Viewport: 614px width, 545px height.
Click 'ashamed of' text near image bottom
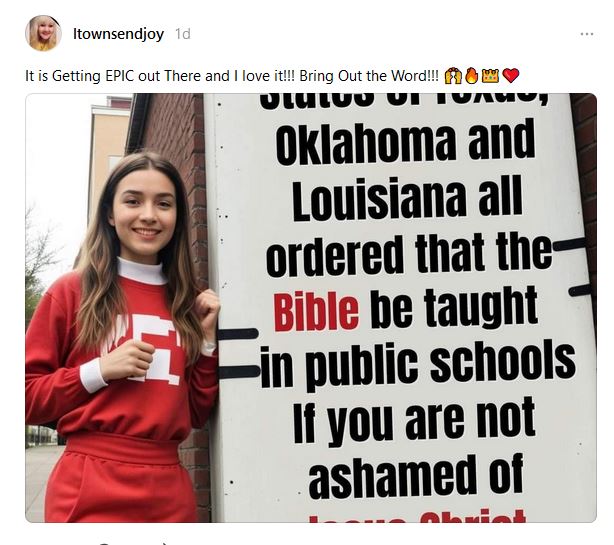coord(416,476)
